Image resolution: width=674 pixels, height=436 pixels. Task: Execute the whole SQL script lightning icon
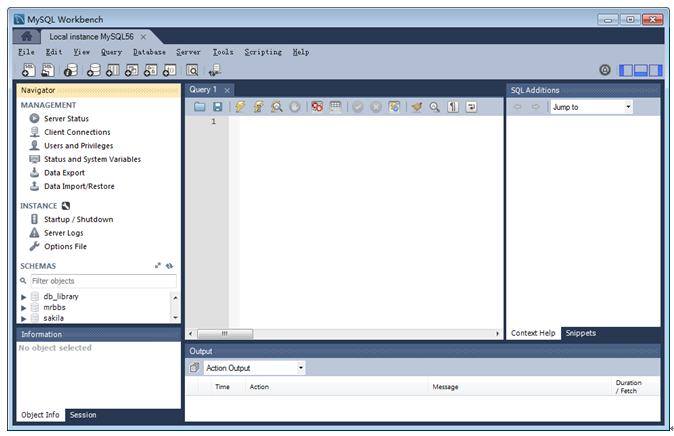coord(240,107)
